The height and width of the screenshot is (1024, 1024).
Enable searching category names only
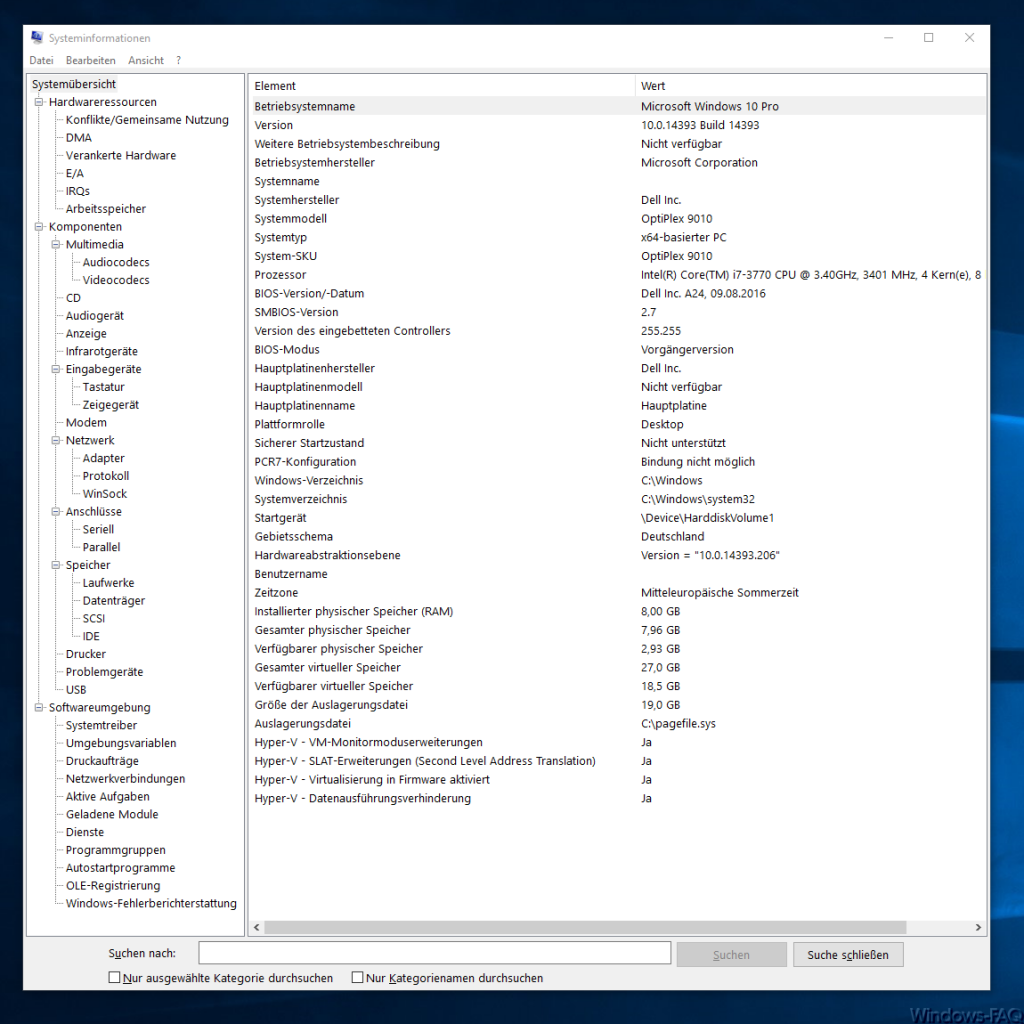(x=357, y=977)
